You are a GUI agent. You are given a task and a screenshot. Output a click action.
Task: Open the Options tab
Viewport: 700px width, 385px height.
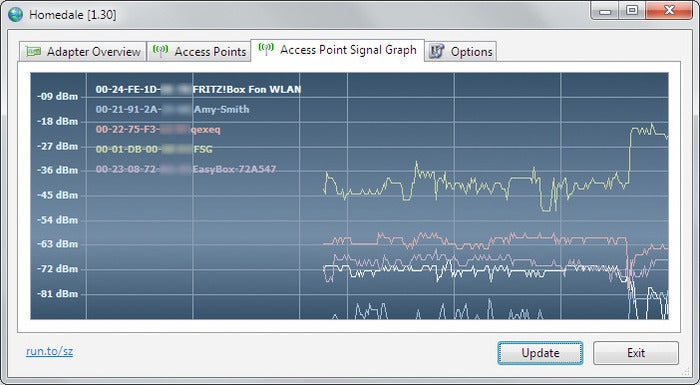point(460,52)
